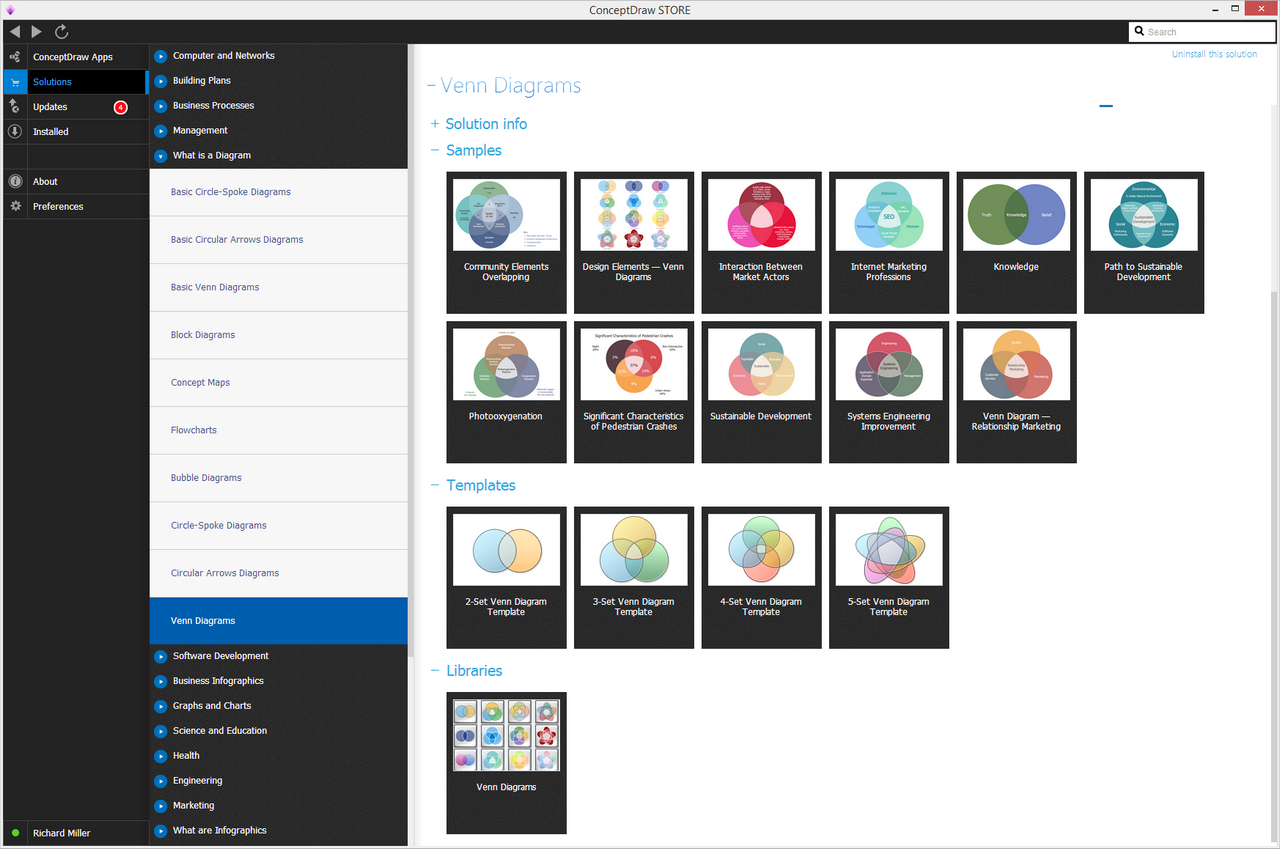The image size is (1280, 849).
Task: Open the 5-Set Venn Diagram Template
Action: 889,578
